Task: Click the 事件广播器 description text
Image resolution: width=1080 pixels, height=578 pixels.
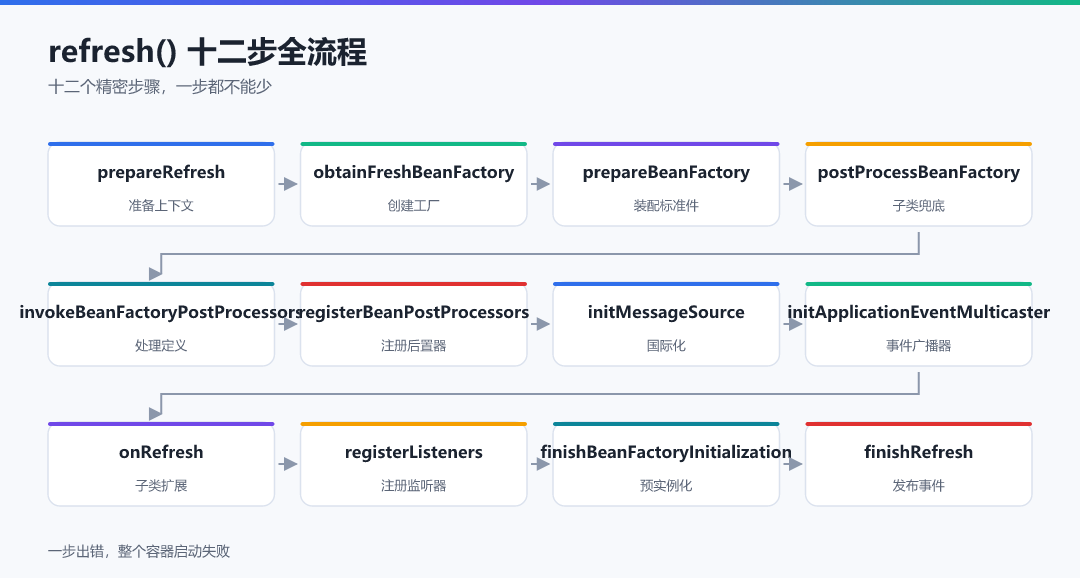Action: point(919,345)
